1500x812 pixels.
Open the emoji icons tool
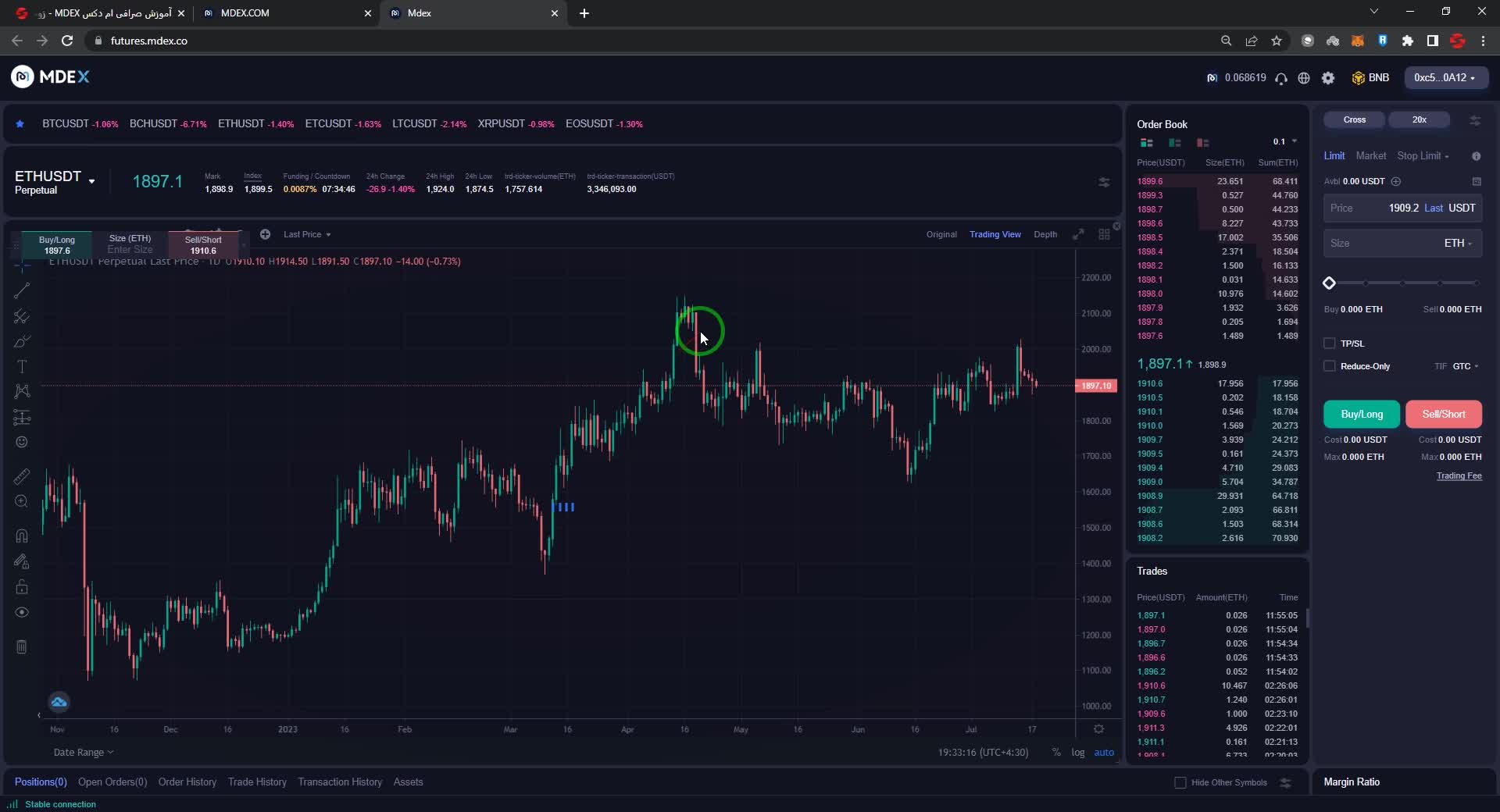point(22,443)
